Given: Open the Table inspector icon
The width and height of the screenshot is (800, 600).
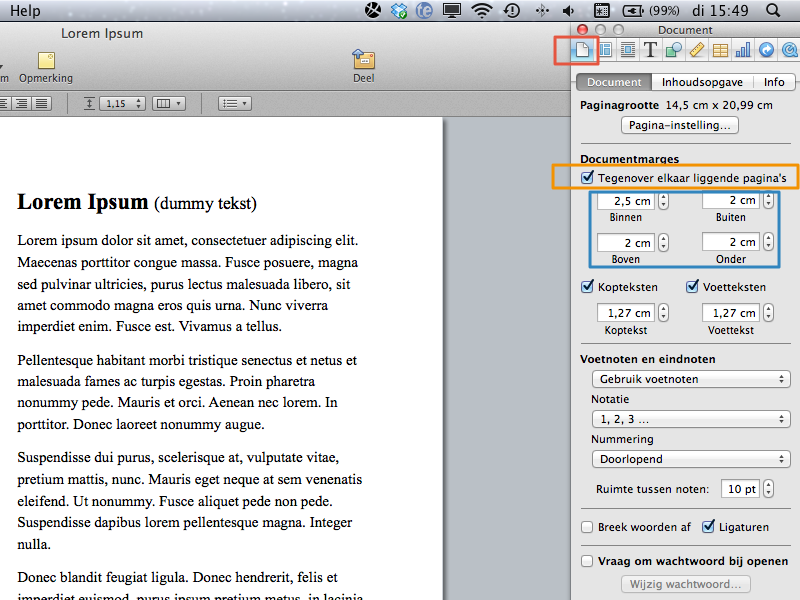Looking at the screenshot, I should [x=720, y=50].
